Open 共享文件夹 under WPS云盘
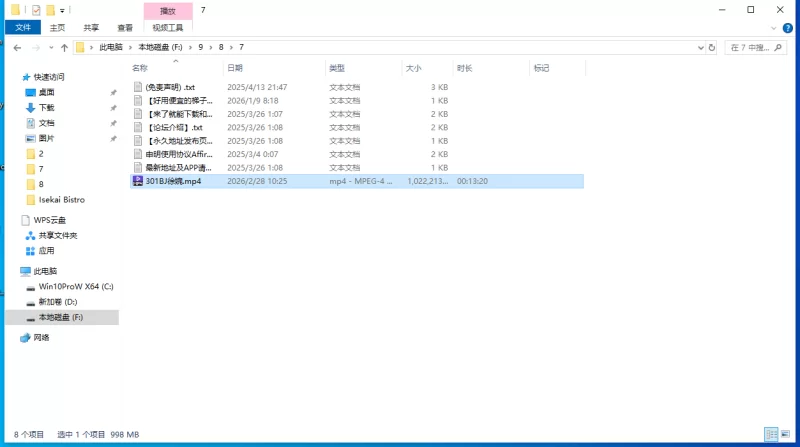800x447 pixels. point(58,235)
